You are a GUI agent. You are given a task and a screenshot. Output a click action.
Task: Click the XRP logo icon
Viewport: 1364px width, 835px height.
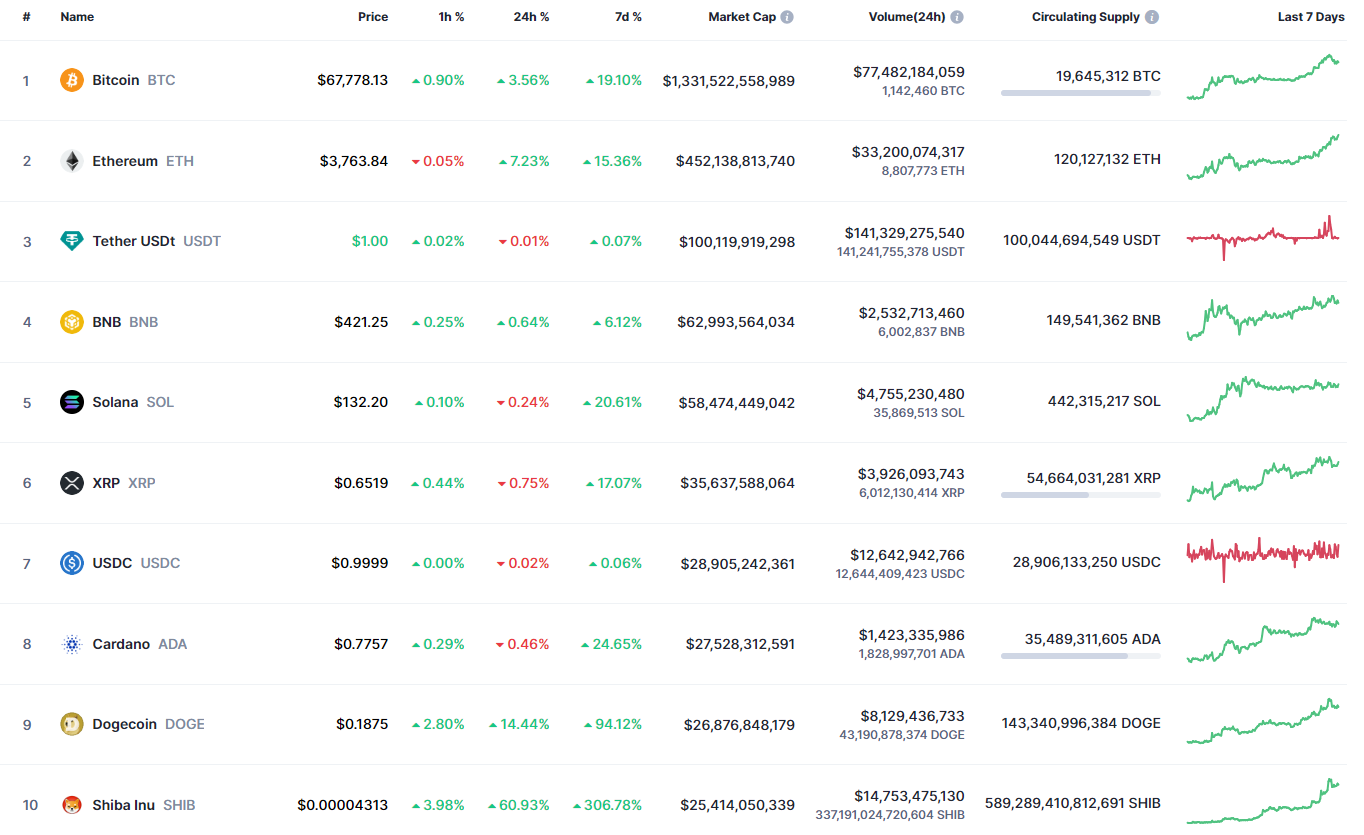71,483
